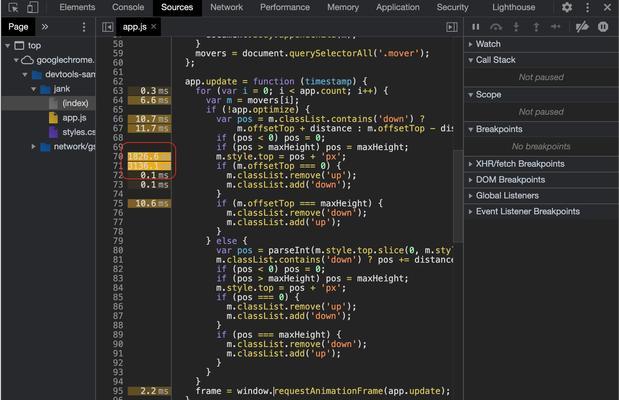Hide the debugger sidebar

(x=452, y=27)
